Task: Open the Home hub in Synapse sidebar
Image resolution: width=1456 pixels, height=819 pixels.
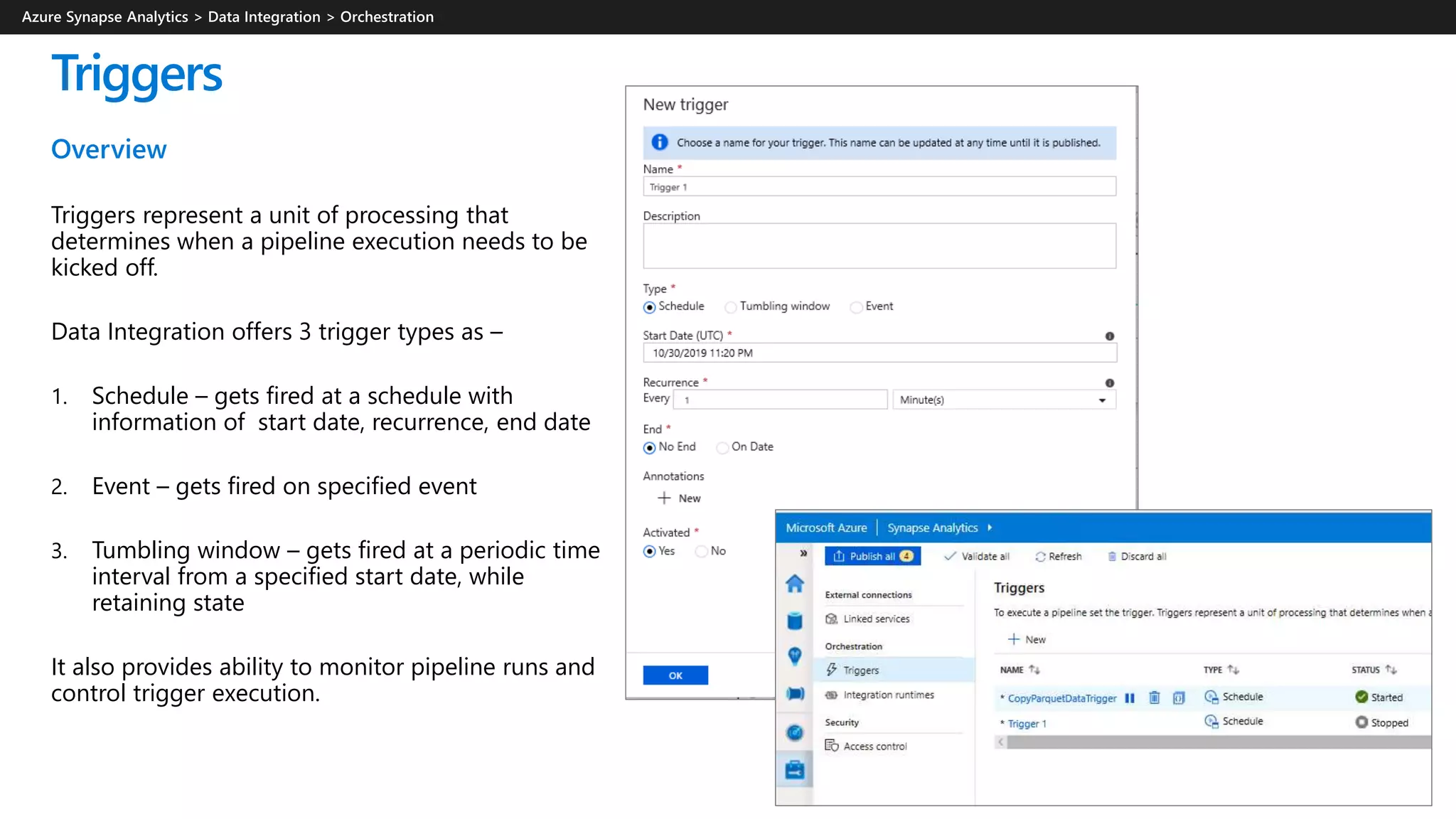Action: 794,584
